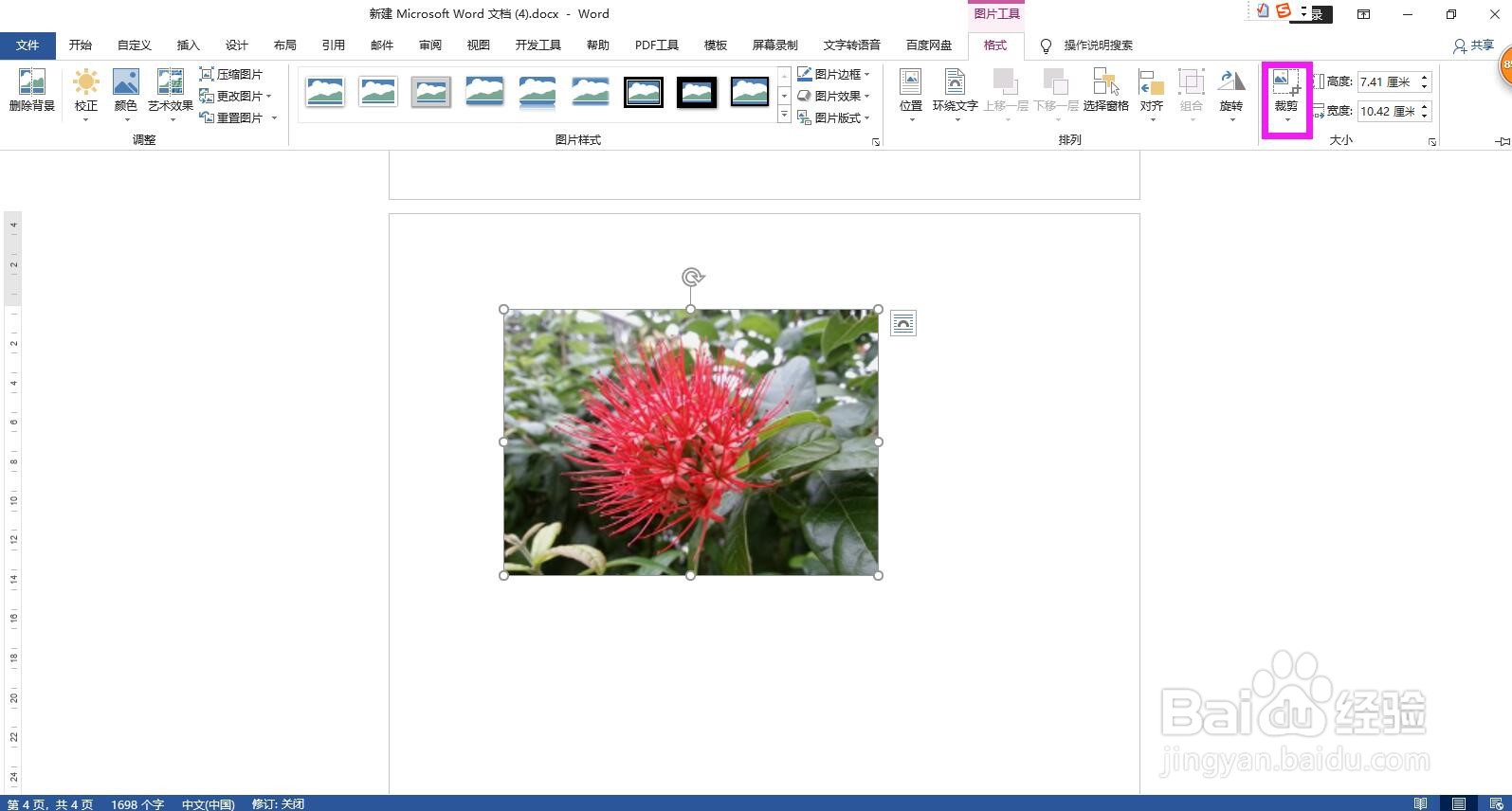Open the 图片样式 dialog launcher
1512x811 pixels.
click(876, 142)
